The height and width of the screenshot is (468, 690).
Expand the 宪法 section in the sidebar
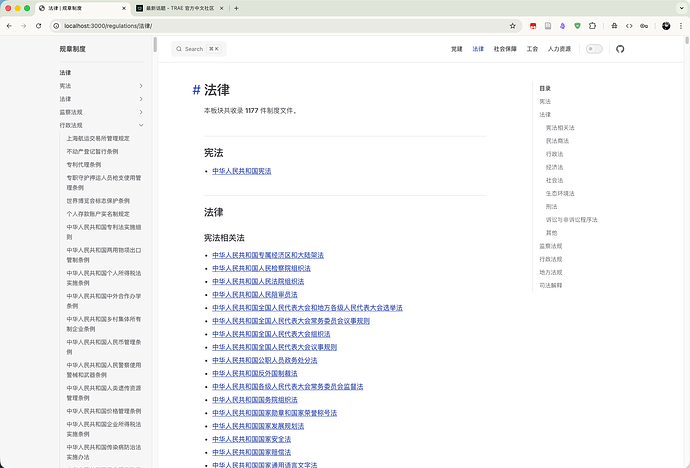[141, 86]
